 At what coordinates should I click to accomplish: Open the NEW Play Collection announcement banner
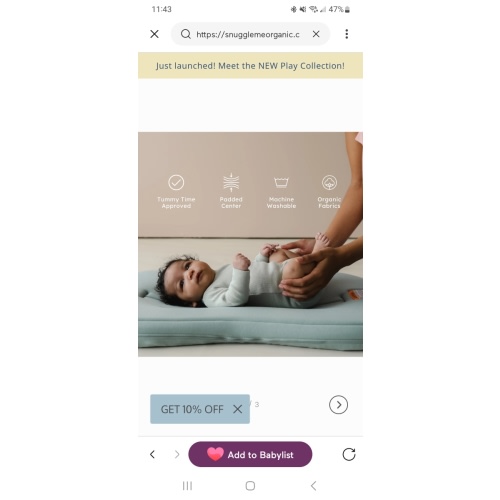[x=250, y=65]
